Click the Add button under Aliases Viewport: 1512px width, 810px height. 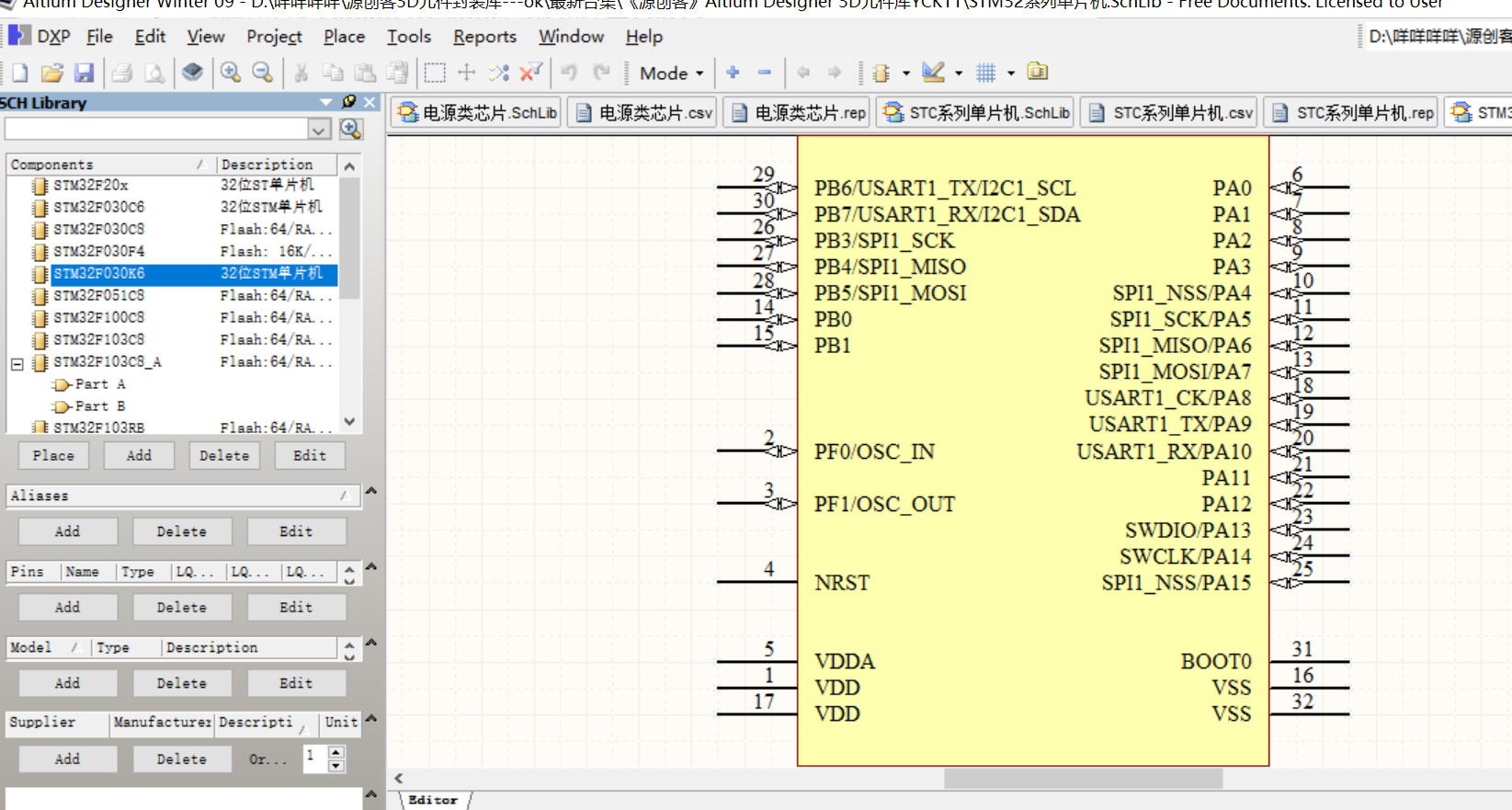(68, 532)
